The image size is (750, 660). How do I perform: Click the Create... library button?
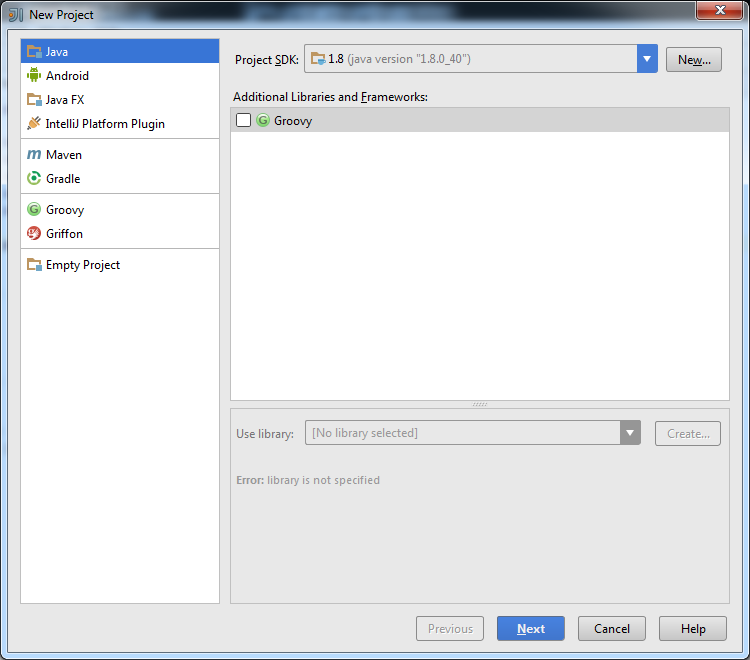[x=688, y=433]
